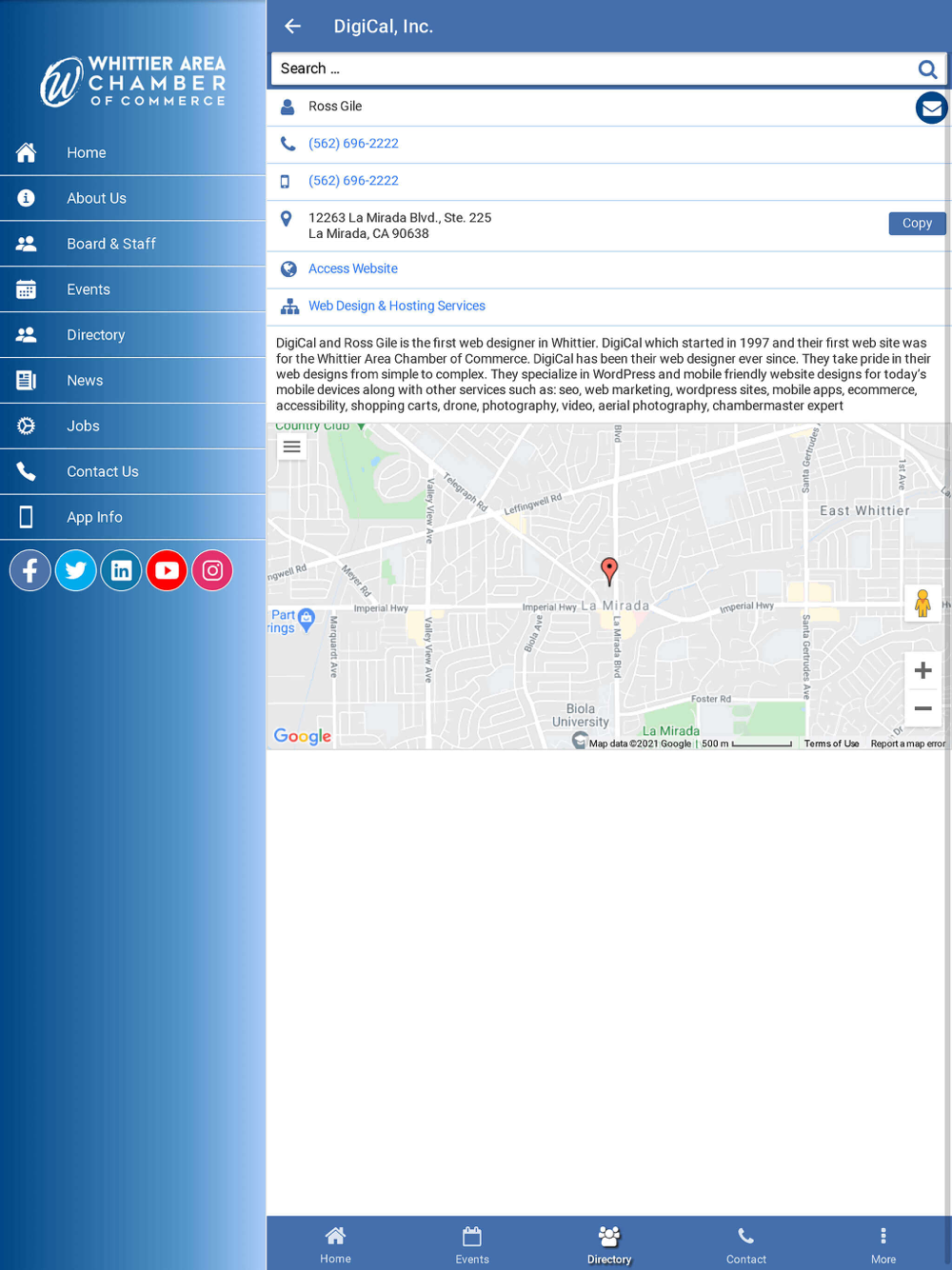
Task: Open the map hamburger menu
Action: [292, 446]
